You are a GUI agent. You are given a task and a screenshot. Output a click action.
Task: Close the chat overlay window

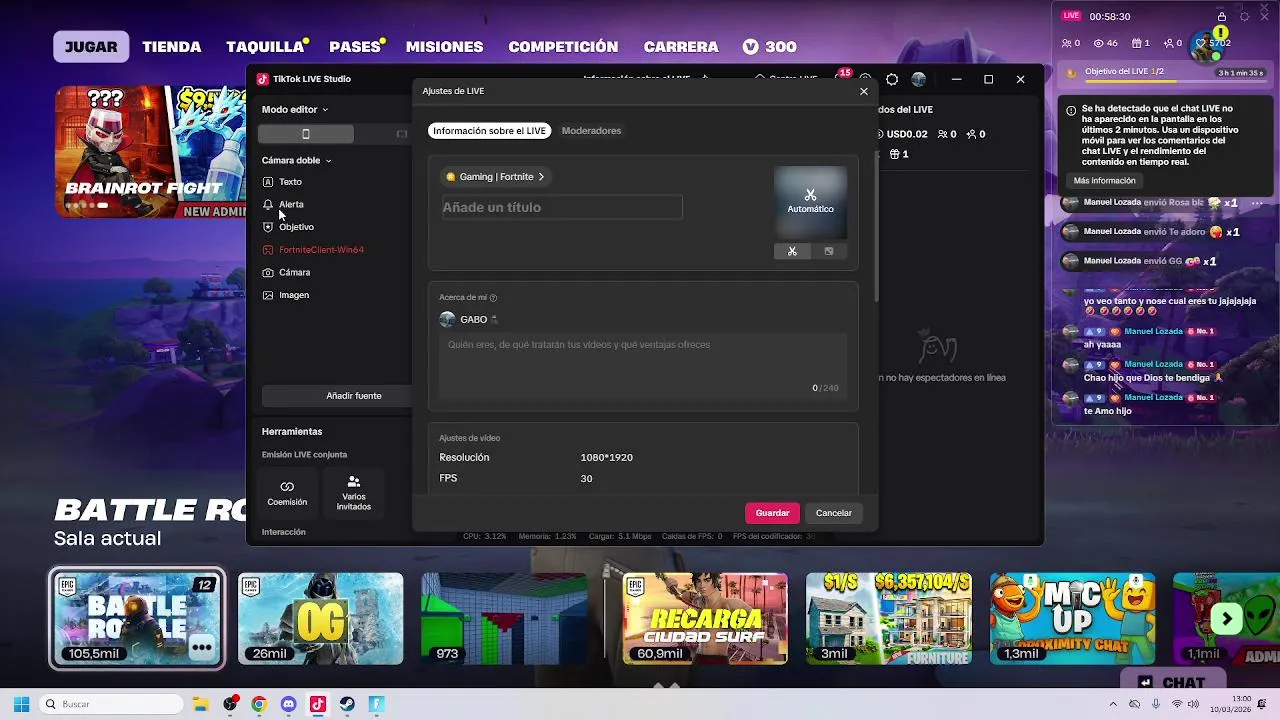click(x=1267, y=16)
